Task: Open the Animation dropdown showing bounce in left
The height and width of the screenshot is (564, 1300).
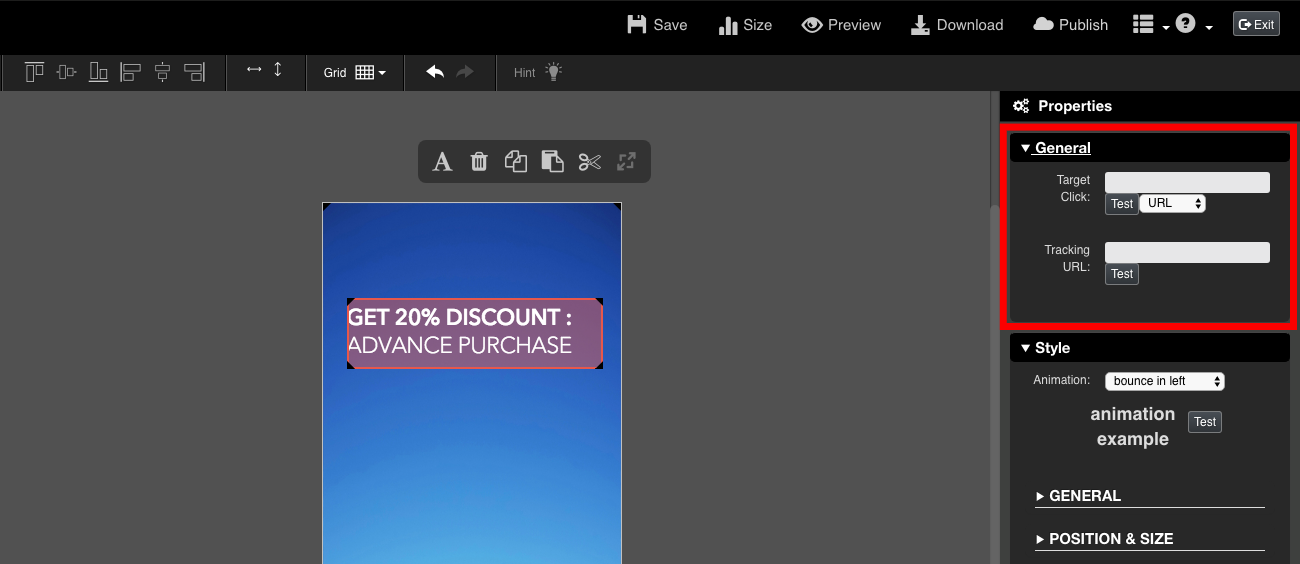Action: 1164,381
